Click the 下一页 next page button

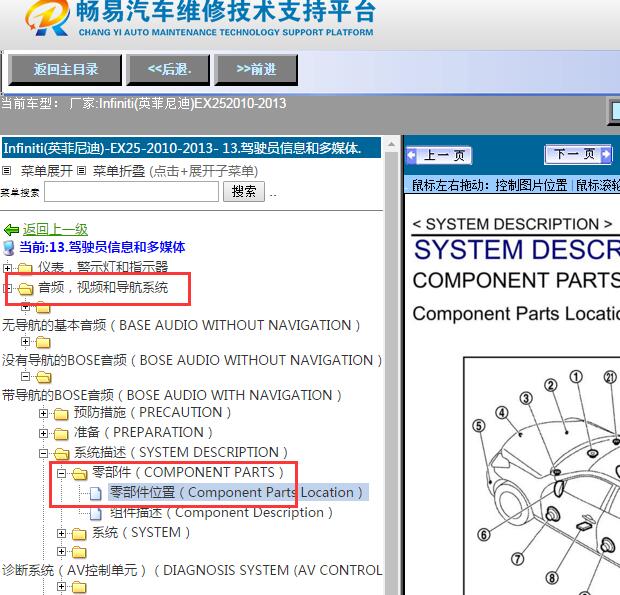point(578,154)
